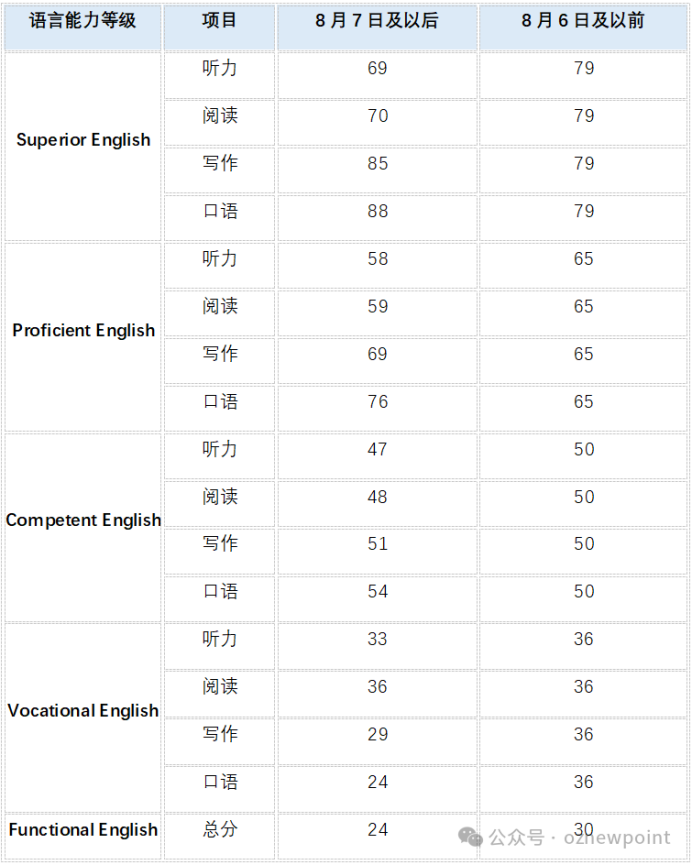
Task: Click the 8月7日及以后 column header
Action: tap(377, 27)
